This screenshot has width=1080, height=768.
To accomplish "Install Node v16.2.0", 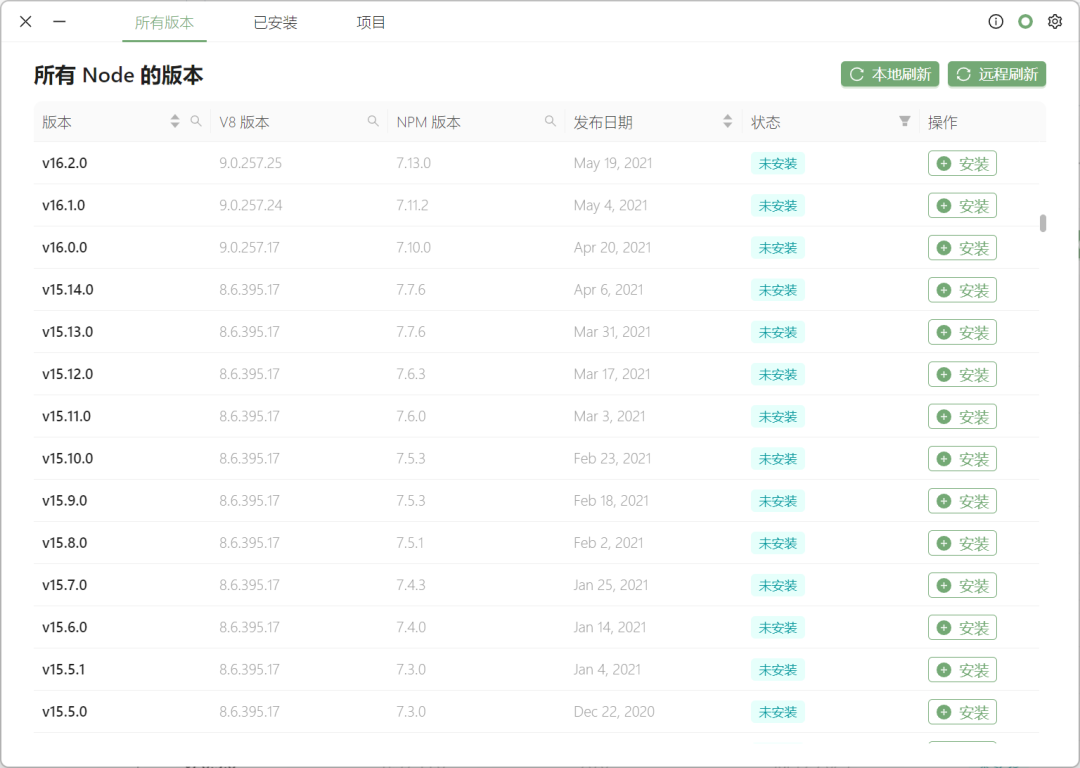I will [x=962, y=164].
